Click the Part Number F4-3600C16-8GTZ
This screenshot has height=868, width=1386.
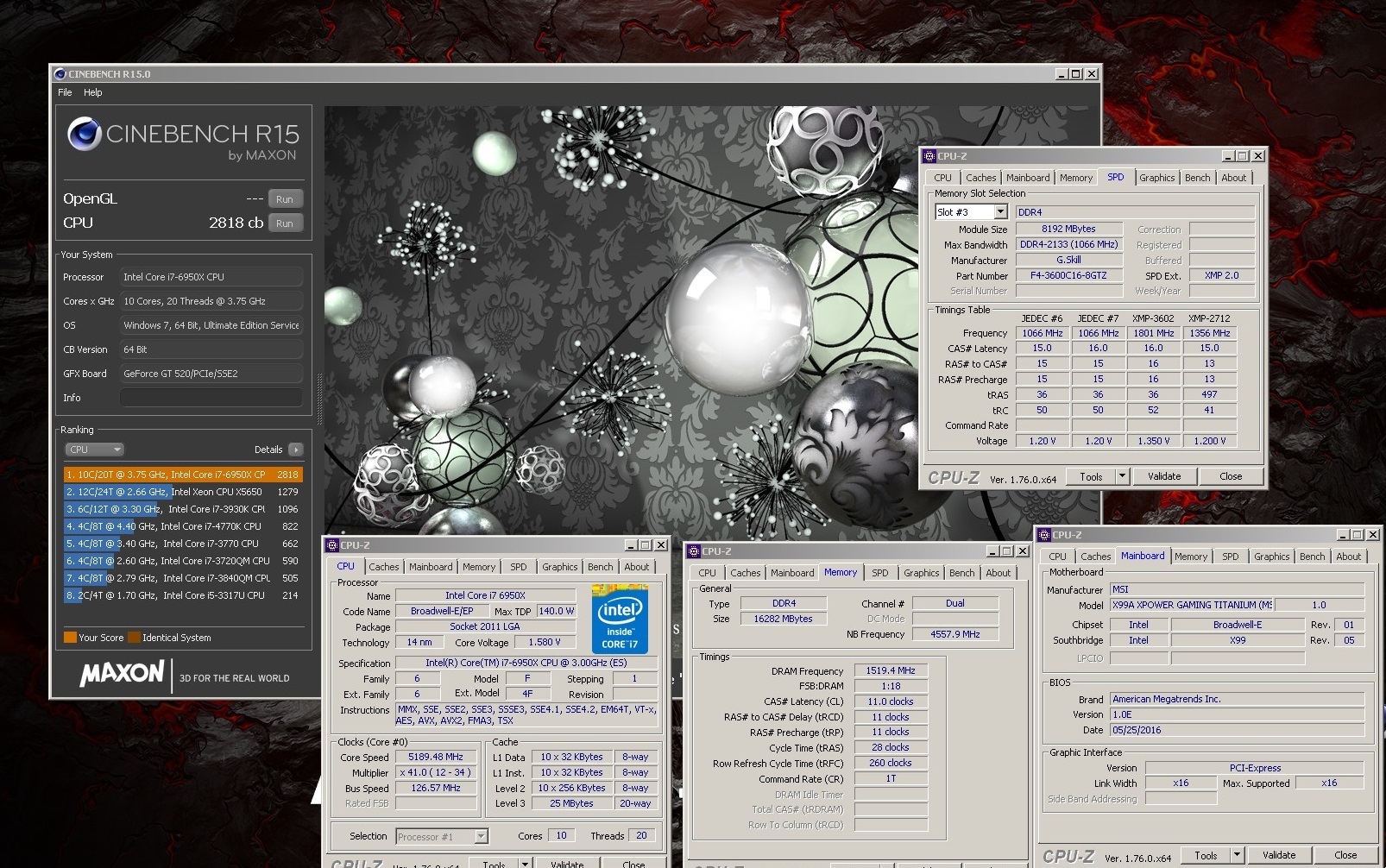[x=1068, y=275]
